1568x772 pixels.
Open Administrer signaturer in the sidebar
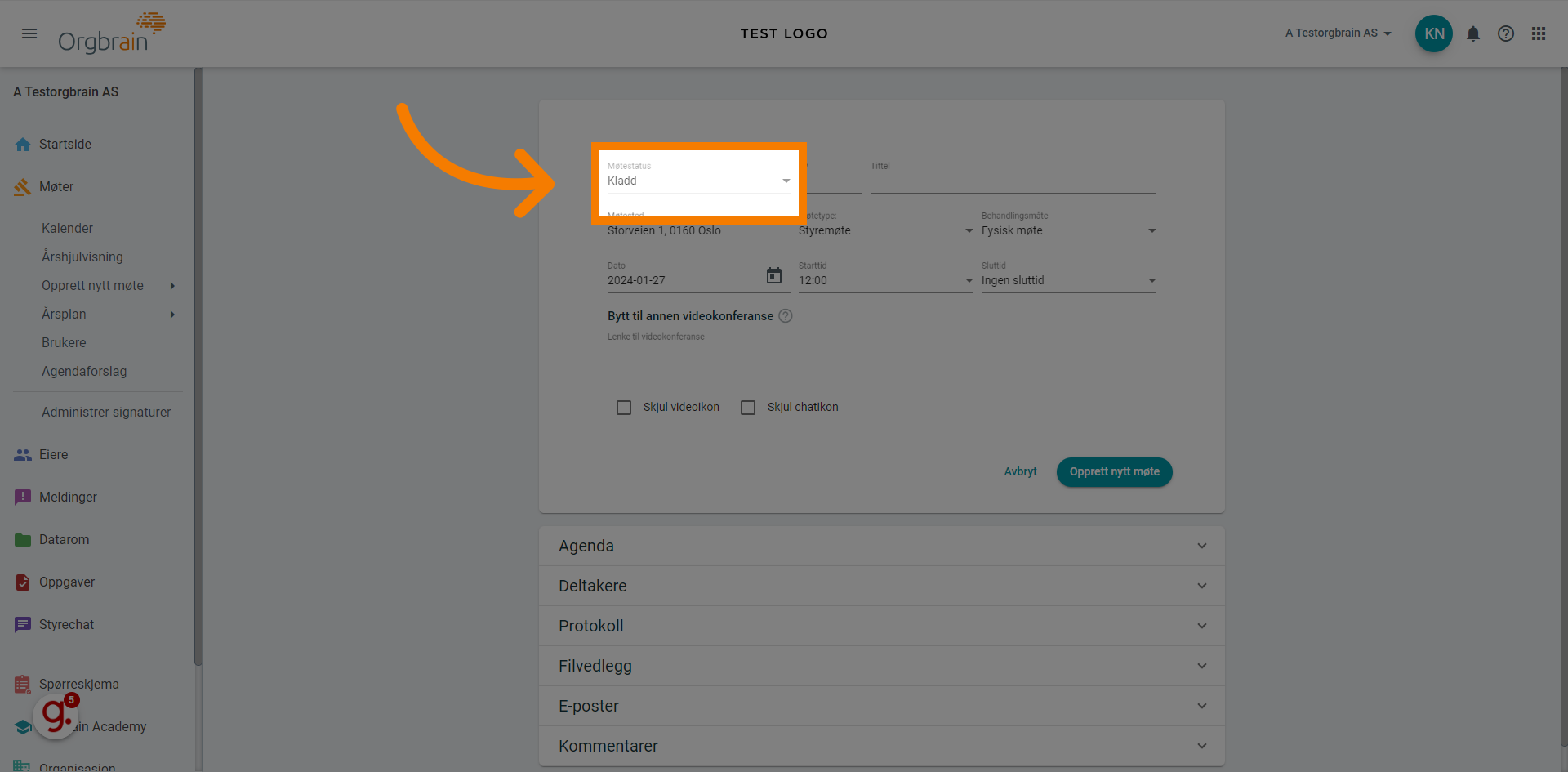(106, 413)
